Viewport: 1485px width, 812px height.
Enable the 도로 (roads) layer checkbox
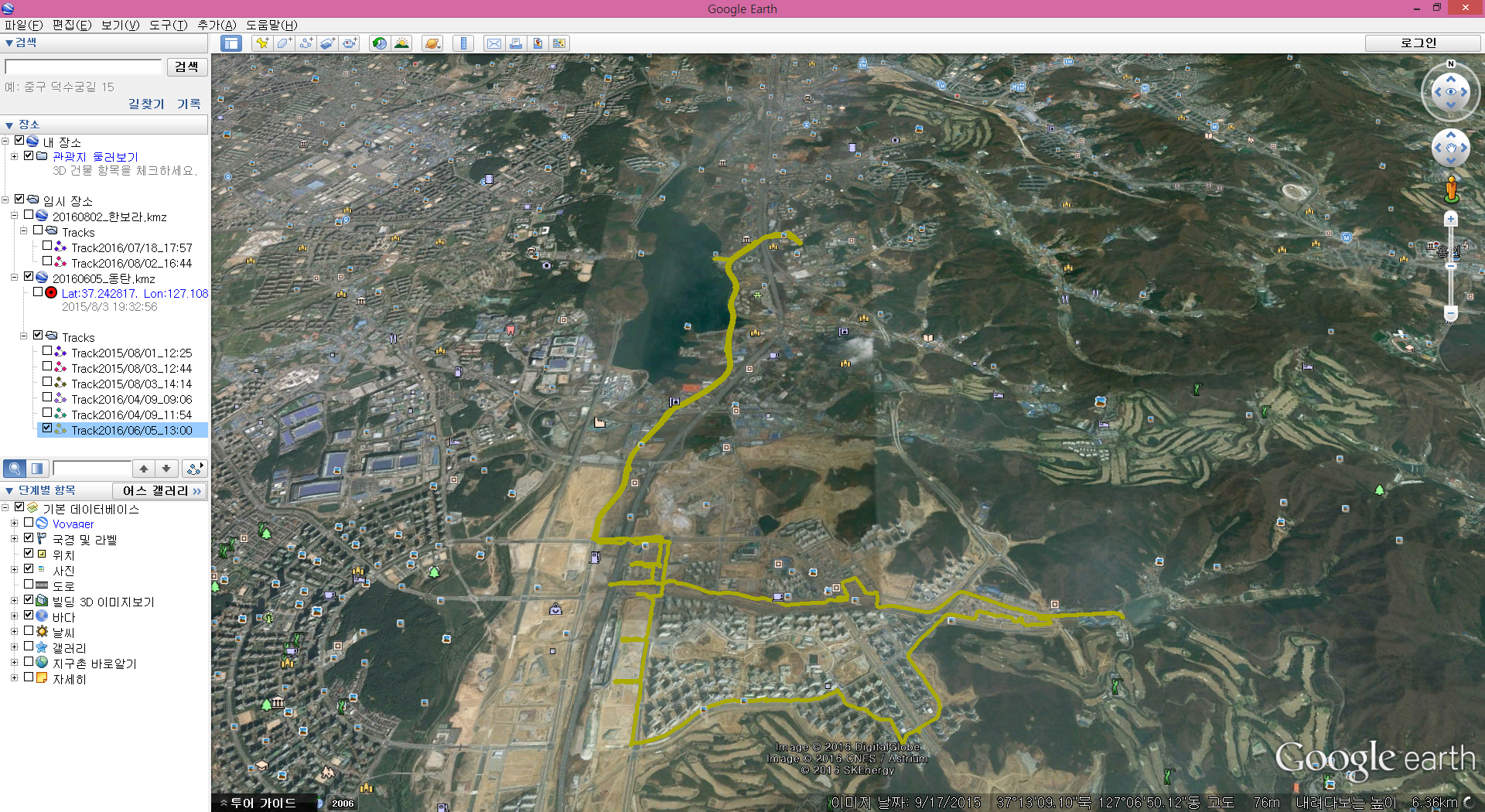point(29,585)
